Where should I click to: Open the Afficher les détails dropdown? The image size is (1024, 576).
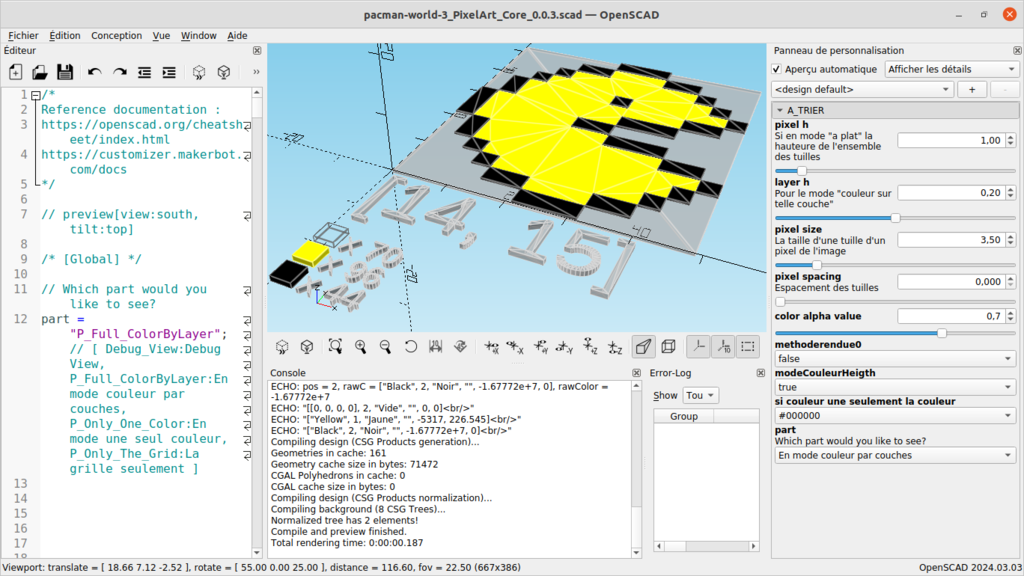pyautogui.click(x=952, y=69)
